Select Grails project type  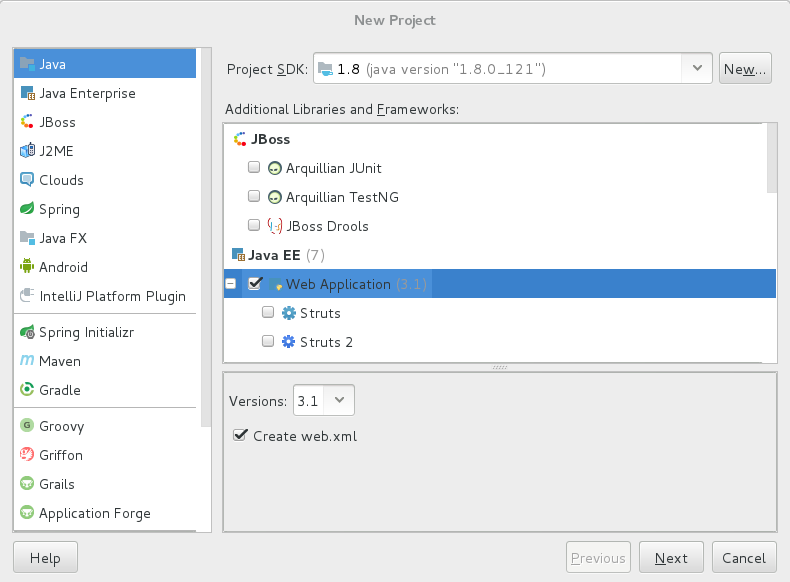(x=105, y=484)
